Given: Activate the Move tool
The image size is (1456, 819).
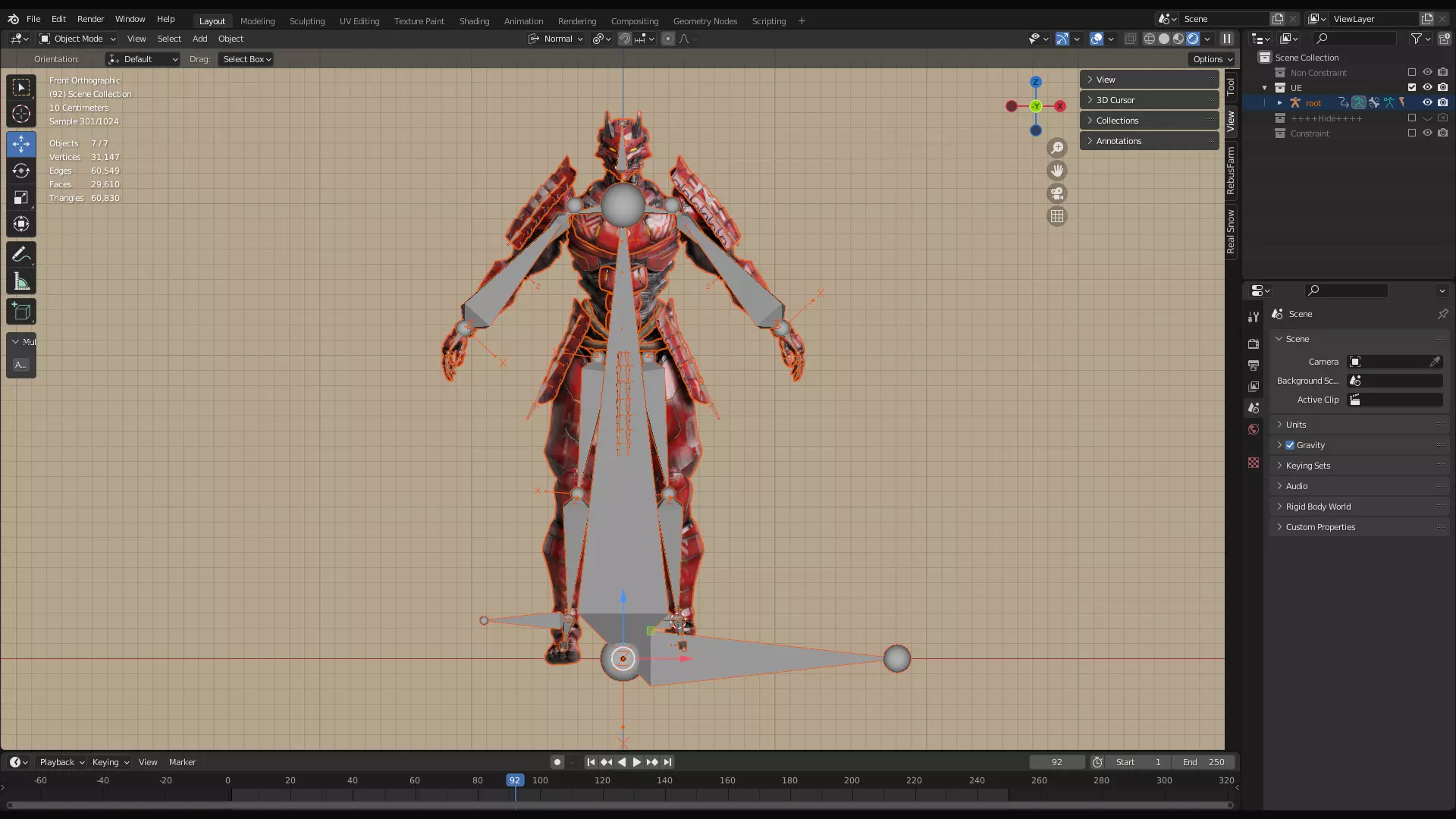Looking at the screenshot, I should pos(21,143).
